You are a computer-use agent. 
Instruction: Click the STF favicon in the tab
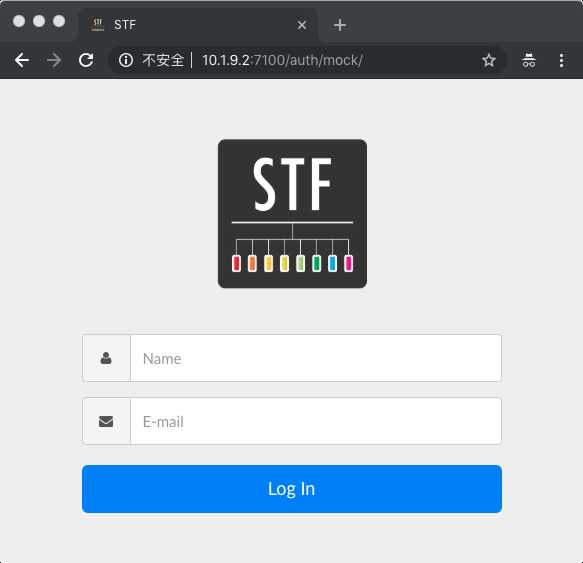98,25
